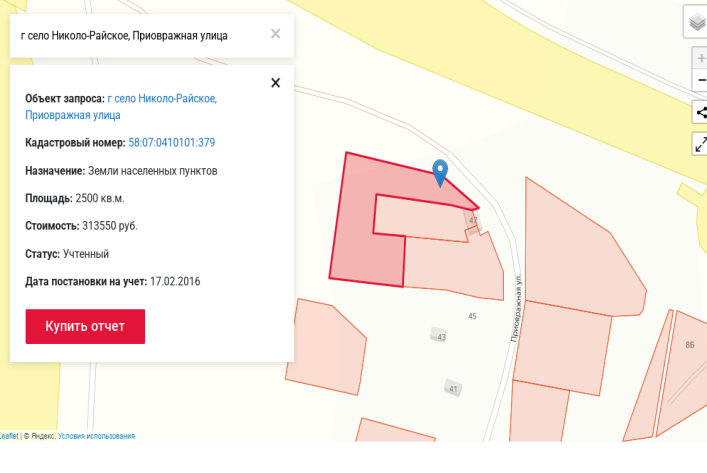Viewport: 707px width, 473px height.
Task: Open cadastral number 58:07:0410101:379 link
Action: [171, 143]
